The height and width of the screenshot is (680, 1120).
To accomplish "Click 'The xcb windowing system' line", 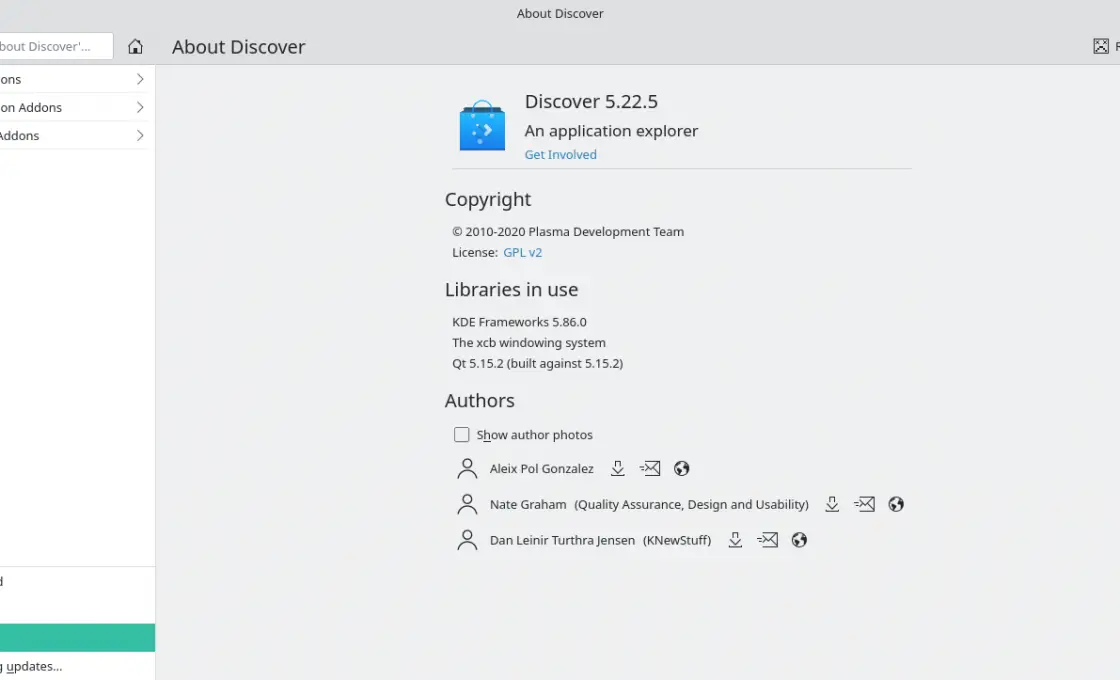I will pos(529,343).
